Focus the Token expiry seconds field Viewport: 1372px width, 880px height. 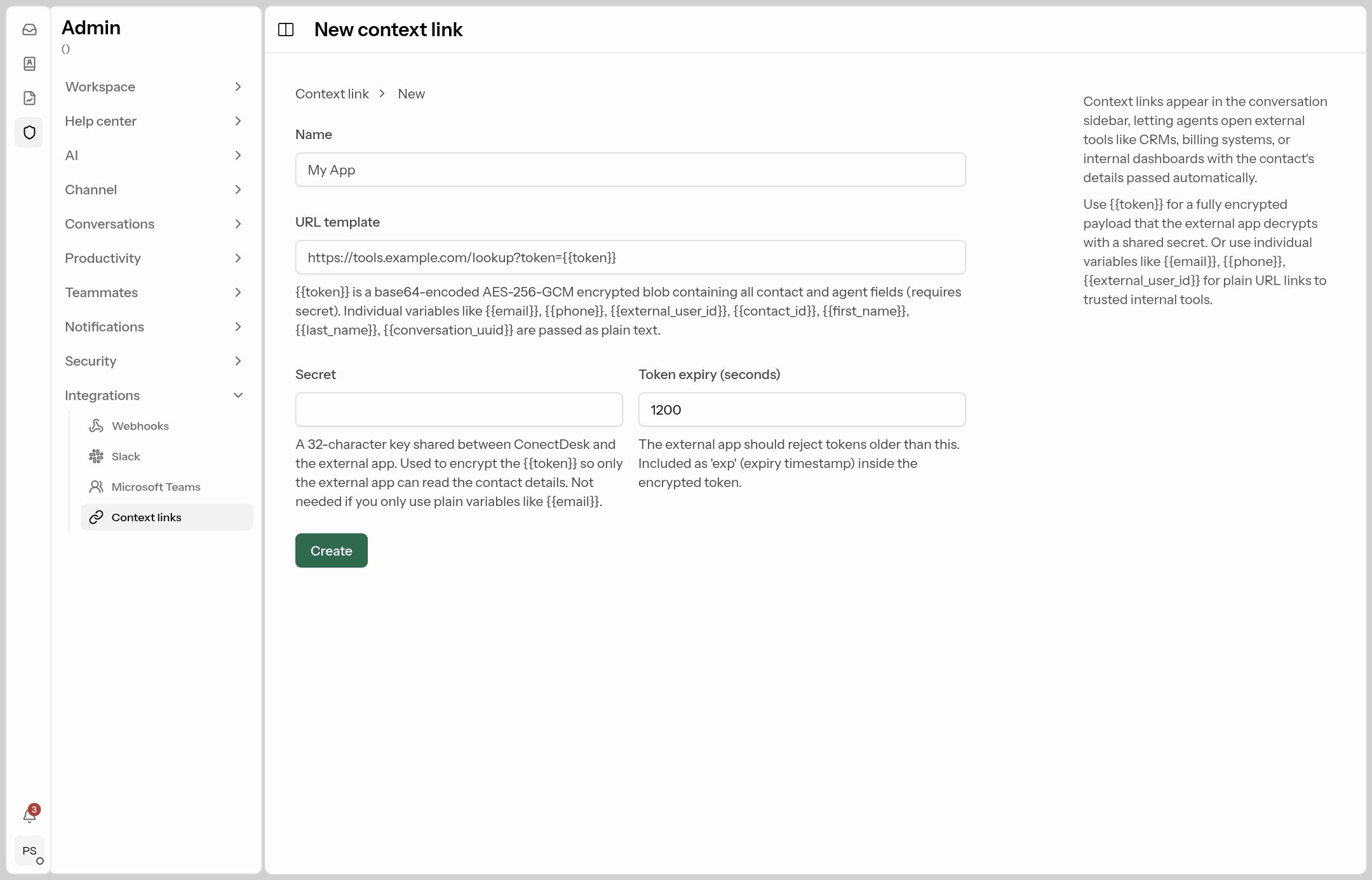point(802,410)
